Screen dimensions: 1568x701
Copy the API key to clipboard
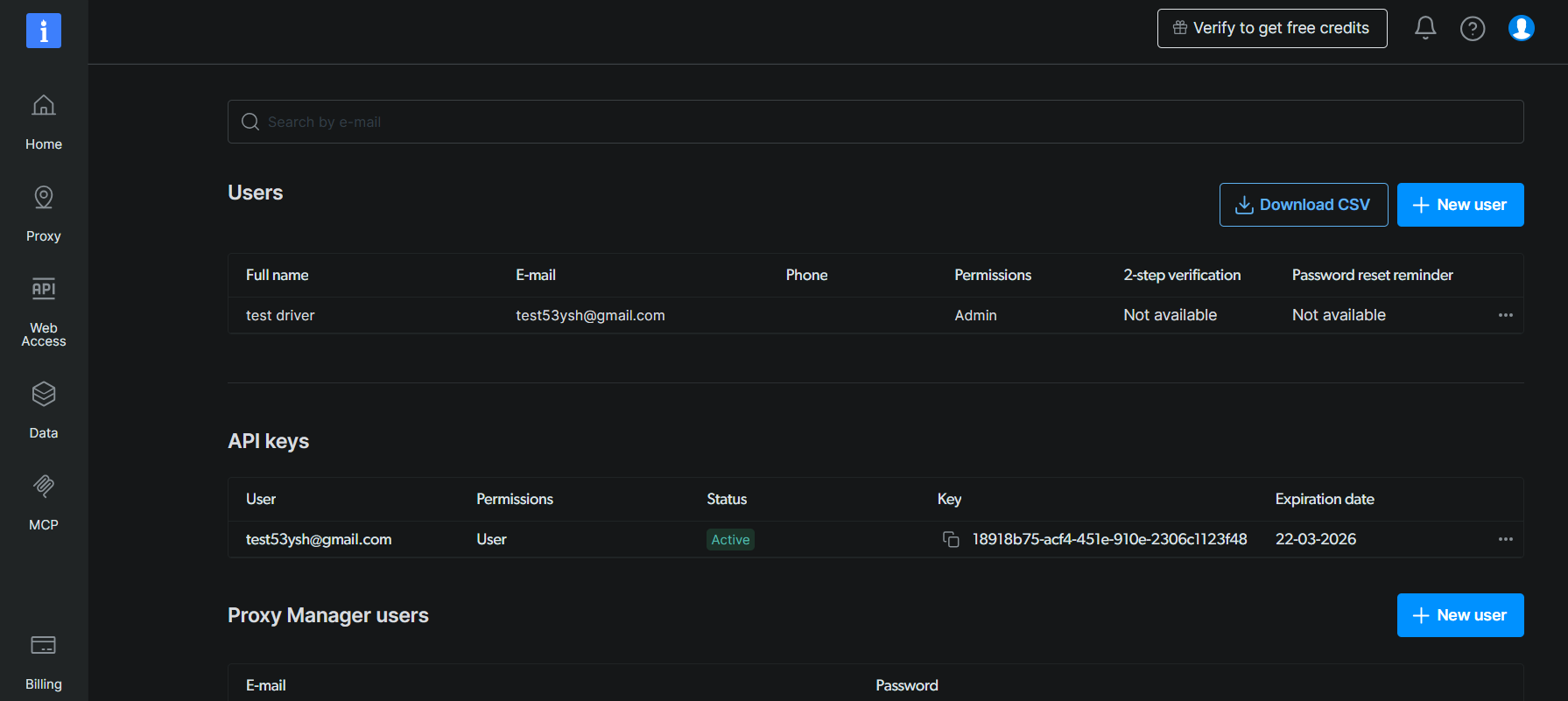coord(951,539)
